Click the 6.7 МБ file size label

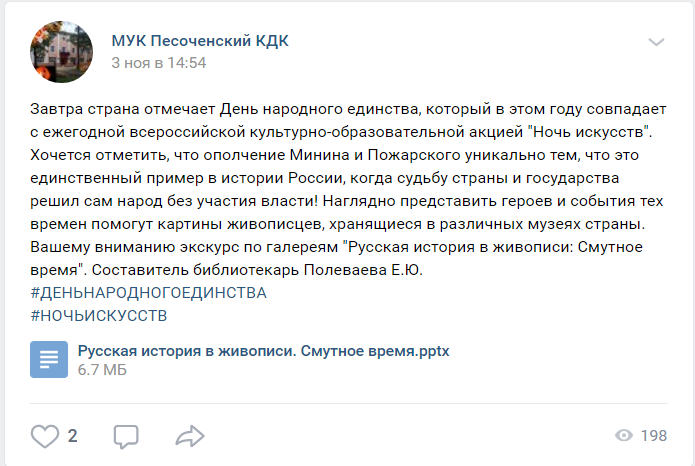(x=102, y=370)
